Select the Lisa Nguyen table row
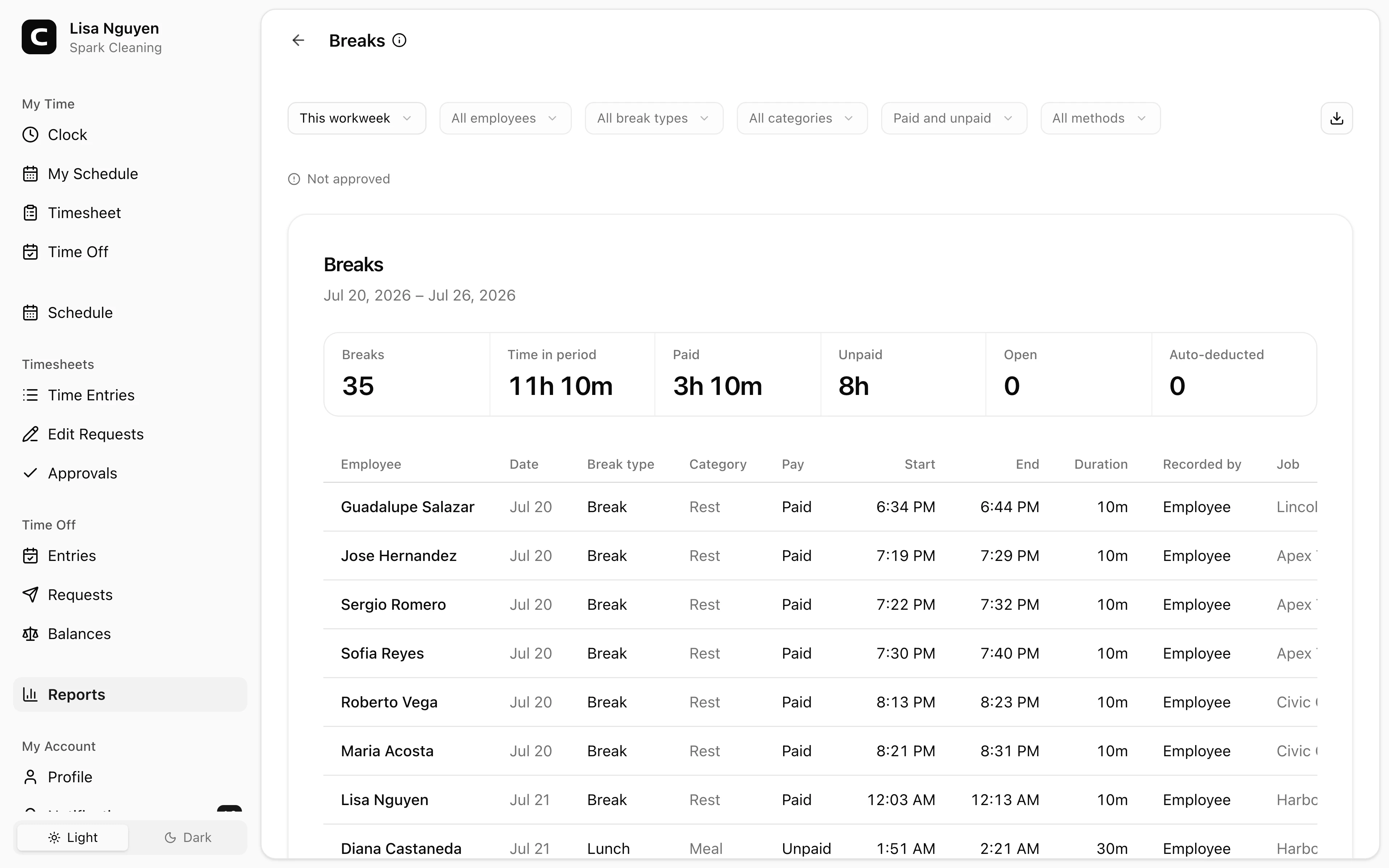 pyautogui.click(x=820, y=800)
